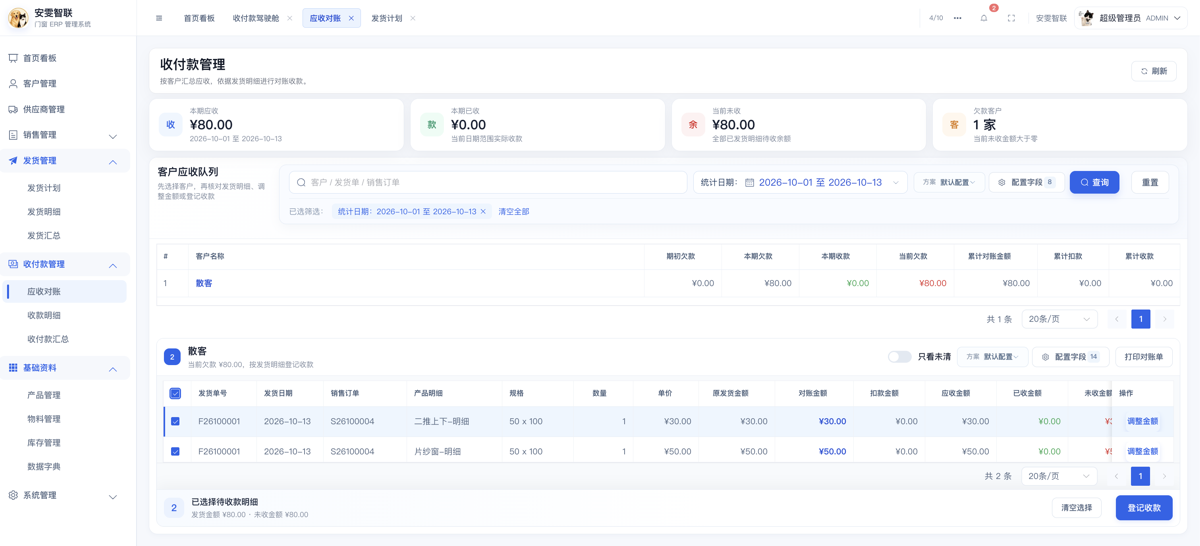Click 调整金额 for the ¥50.00 row
1200x546 pixels.
click(x=1143, y=452)
